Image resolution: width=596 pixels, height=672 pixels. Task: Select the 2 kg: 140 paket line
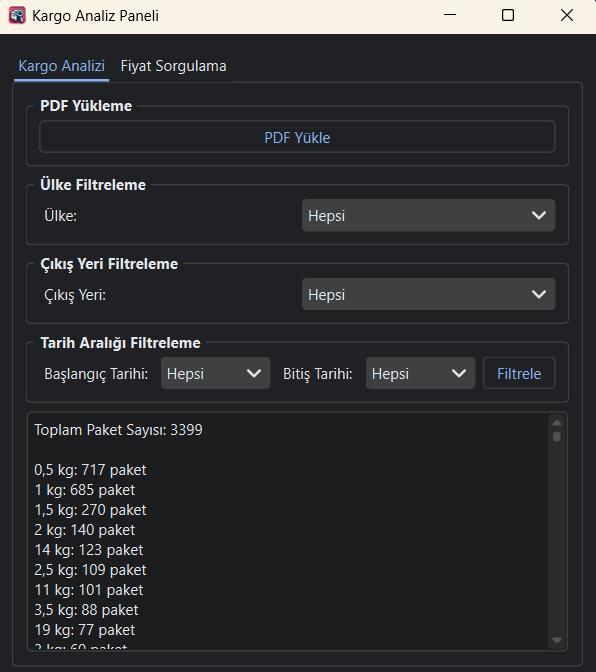[x=85, y=530]
